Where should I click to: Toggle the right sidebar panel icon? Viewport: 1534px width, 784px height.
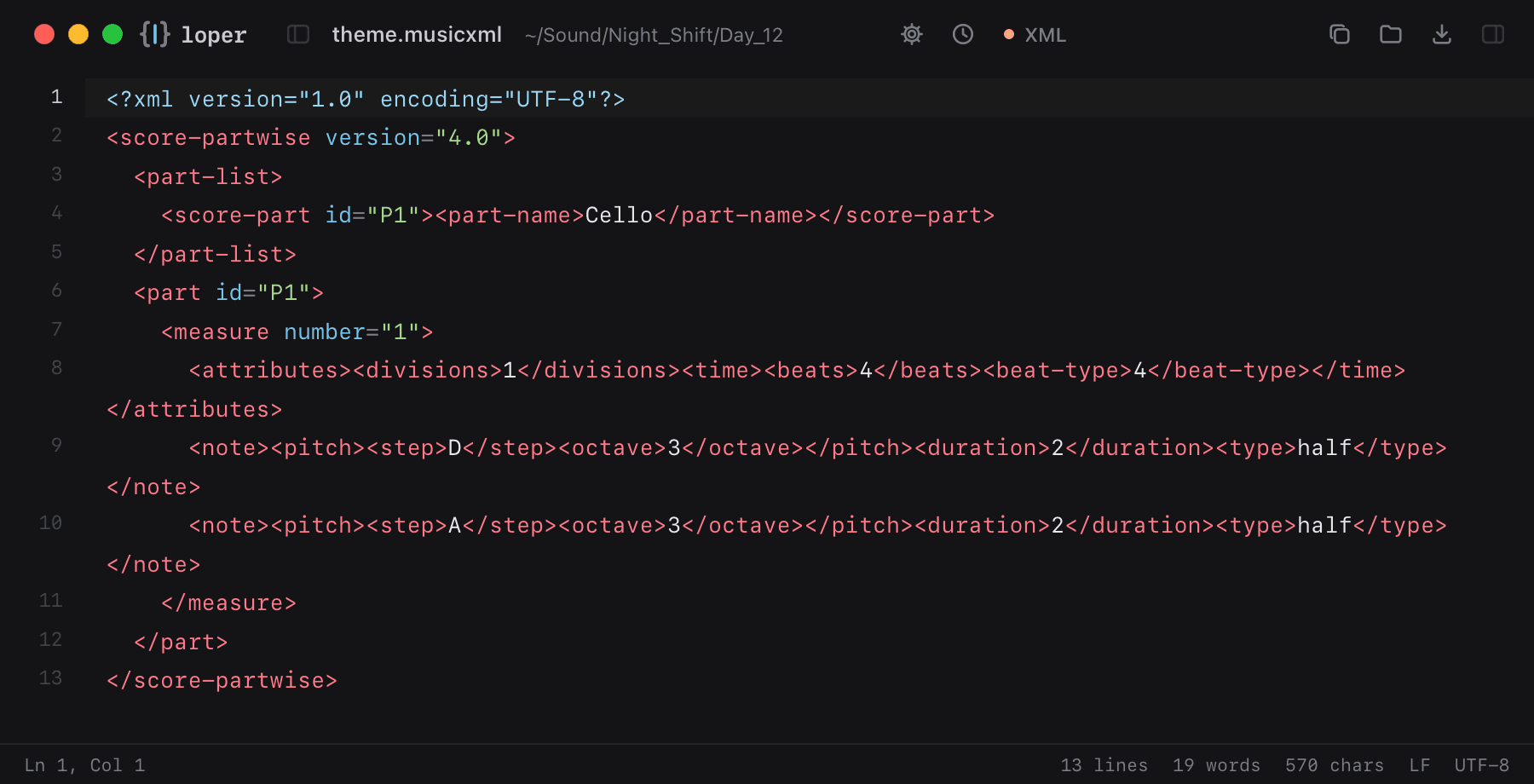pos(1493,34)
